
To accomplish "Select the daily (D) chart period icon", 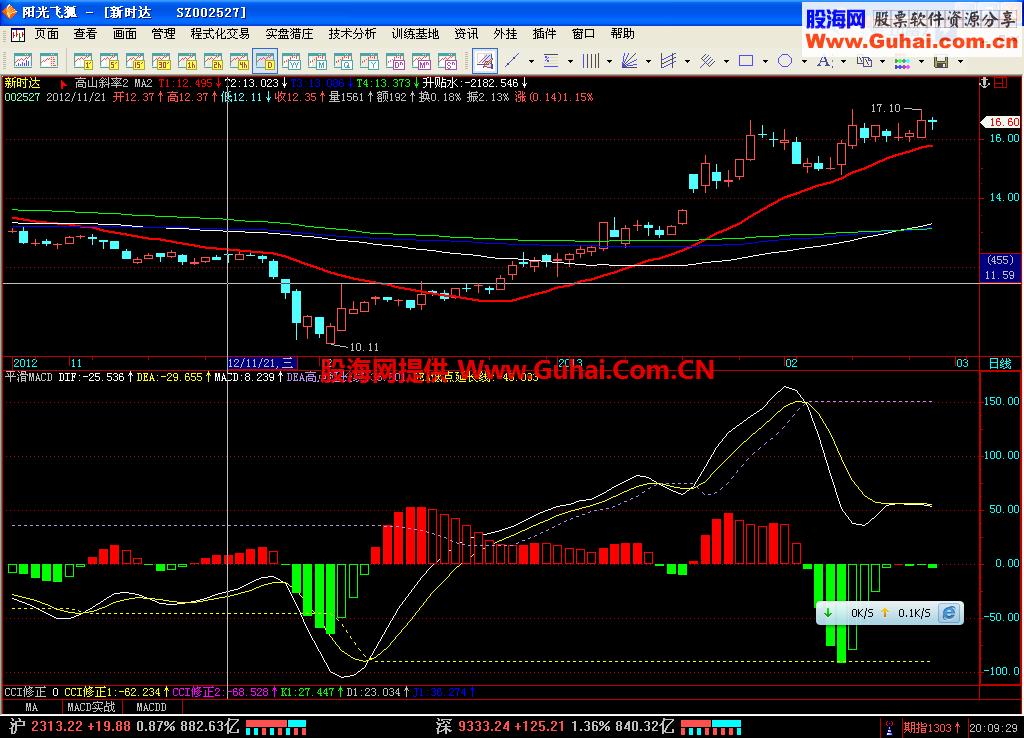I will (x=265, y=62).
